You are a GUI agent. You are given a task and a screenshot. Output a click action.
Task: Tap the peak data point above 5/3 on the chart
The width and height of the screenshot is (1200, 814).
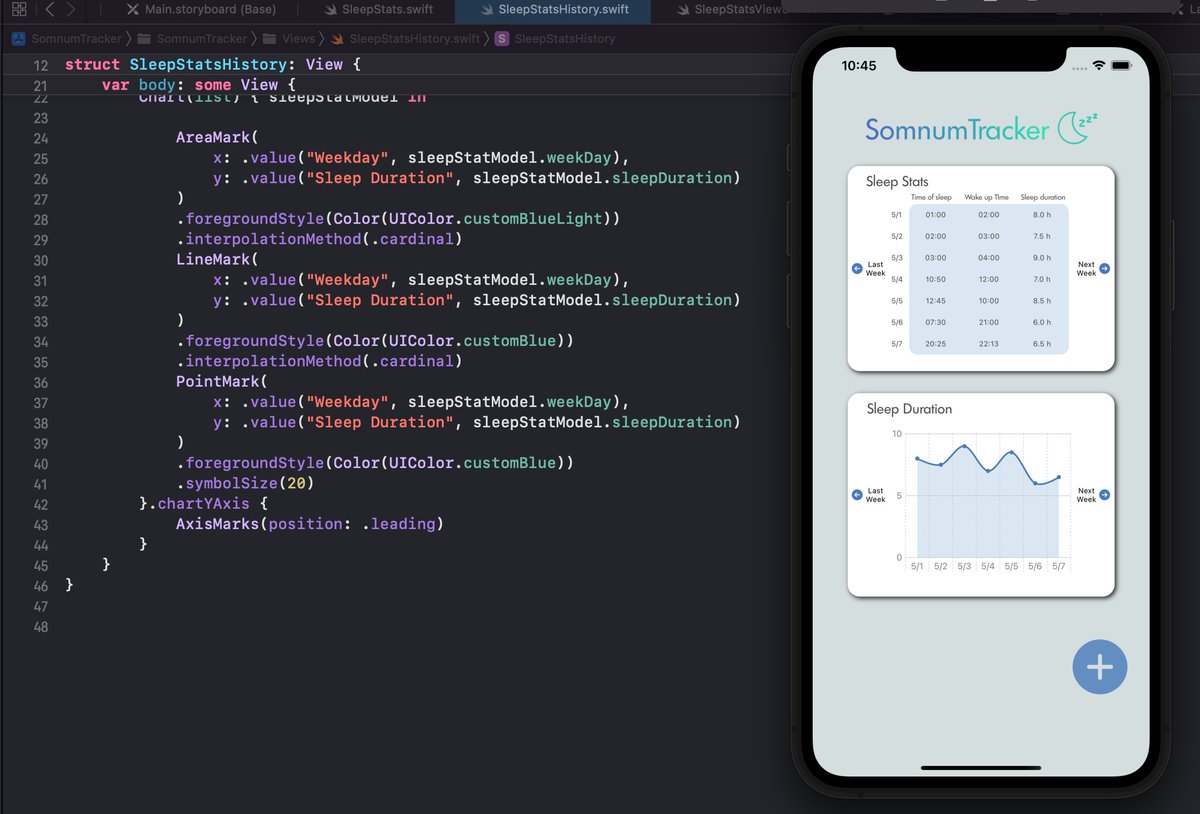pyautogui.click(x=964, y=446)
